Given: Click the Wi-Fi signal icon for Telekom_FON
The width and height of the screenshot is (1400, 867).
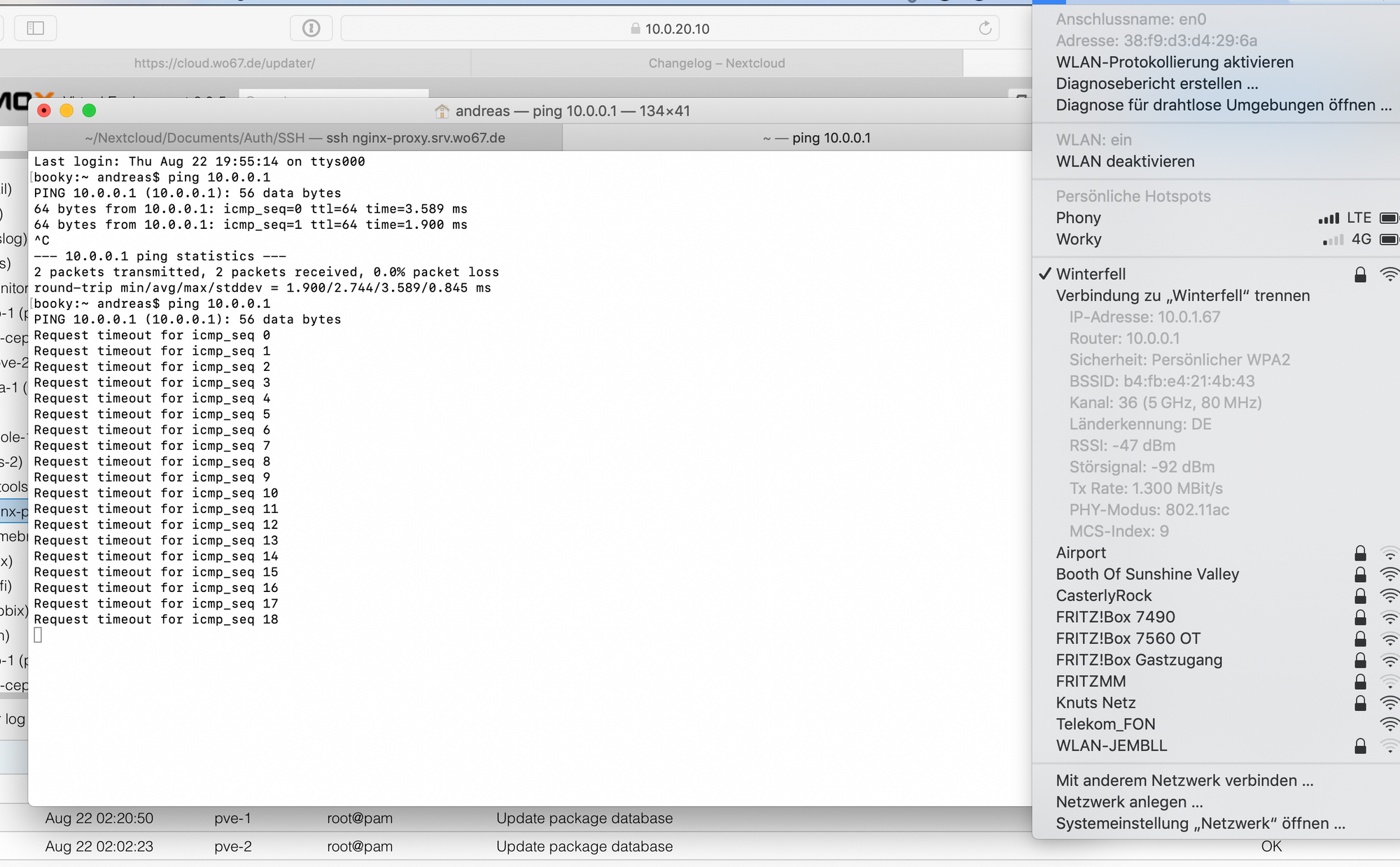Looking at the screenshot, I should point(1389,724).
